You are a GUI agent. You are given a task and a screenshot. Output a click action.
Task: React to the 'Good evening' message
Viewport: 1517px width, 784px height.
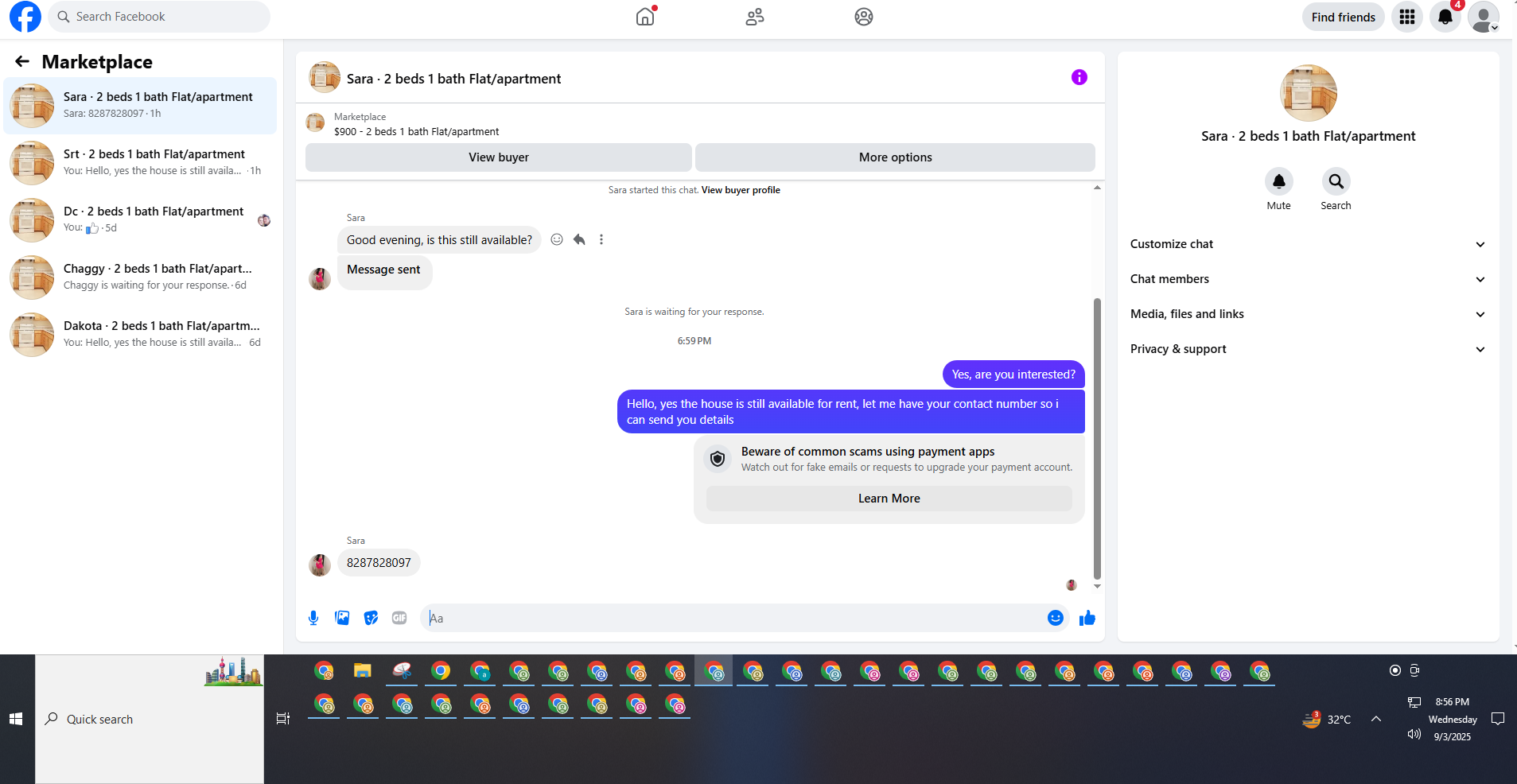point(557,239)
